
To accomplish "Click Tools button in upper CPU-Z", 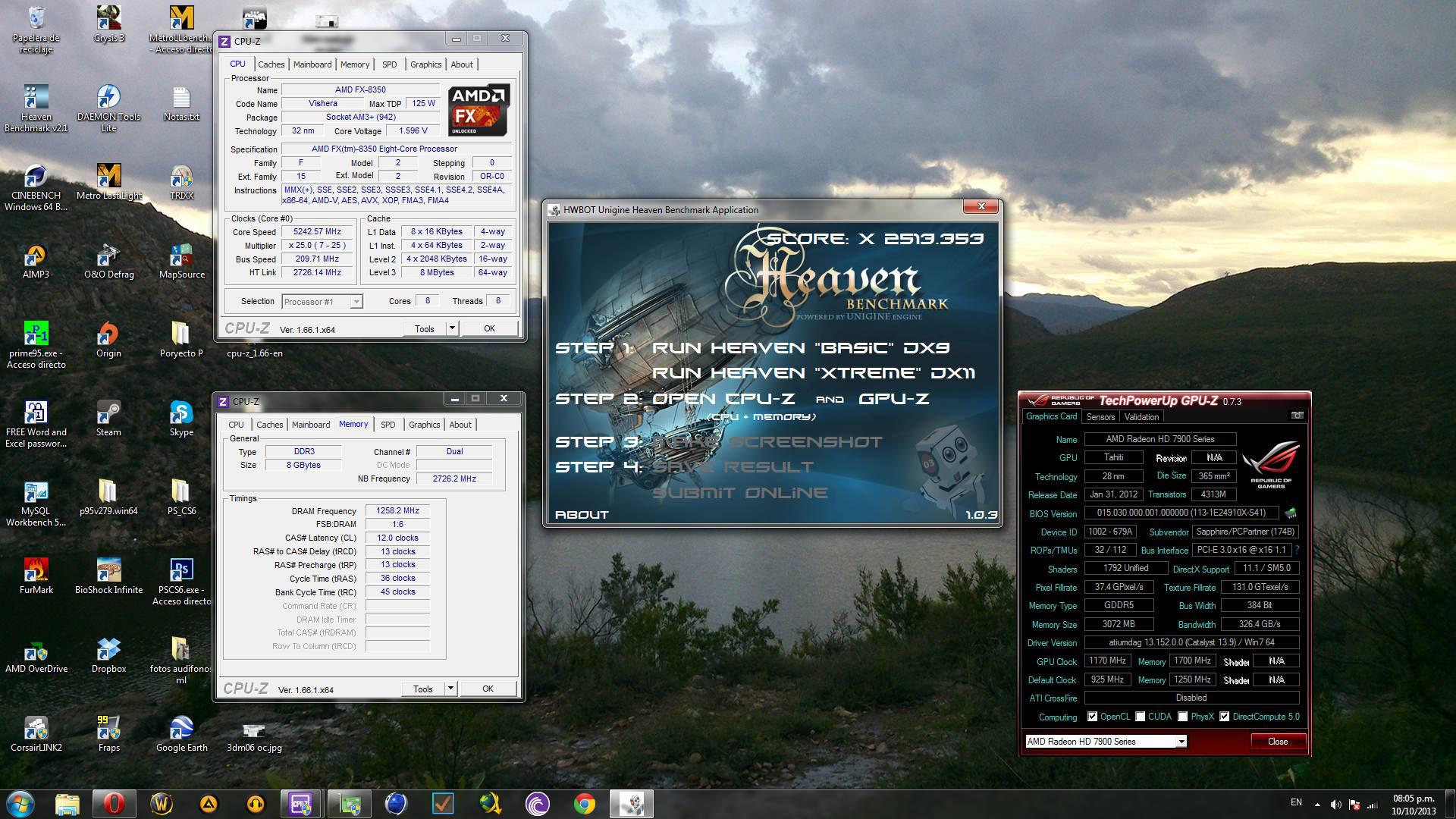I will [425, 328].
